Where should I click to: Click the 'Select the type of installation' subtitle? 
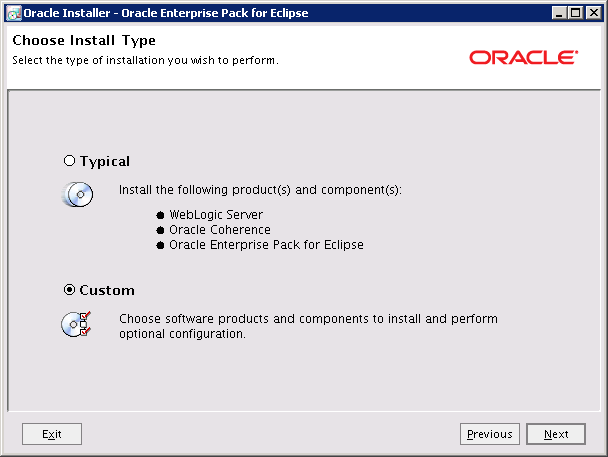[144, 60]
